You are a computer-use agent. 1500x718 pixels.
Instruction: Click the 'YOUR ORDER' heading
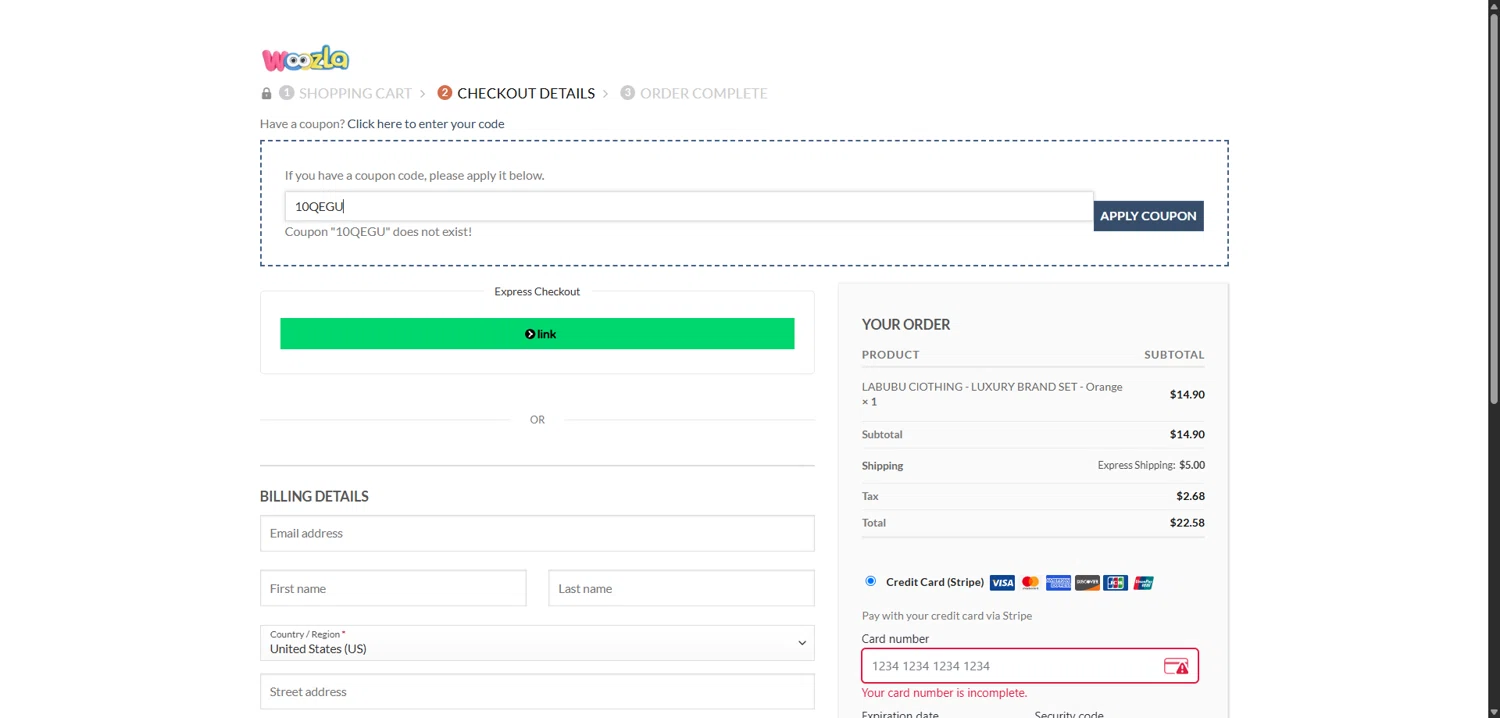point(906,325)
